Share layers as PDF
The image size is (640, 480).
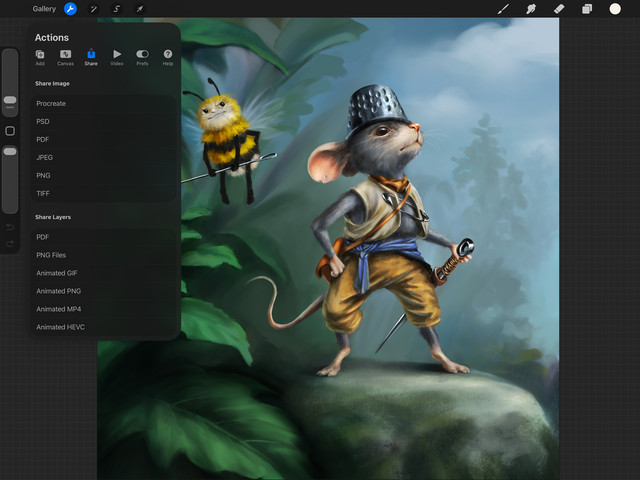click(104, 237)
